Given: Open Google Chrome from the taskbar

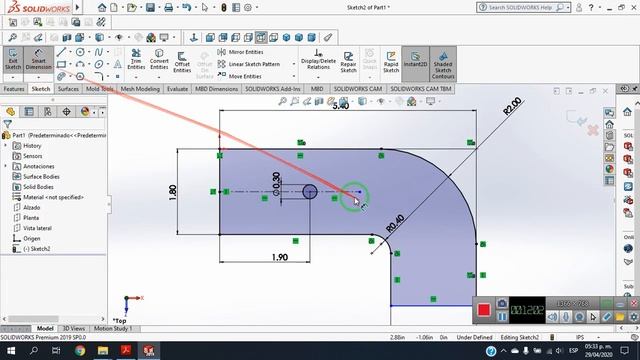Looking at the screenshot, I should (x=80, y=351).
